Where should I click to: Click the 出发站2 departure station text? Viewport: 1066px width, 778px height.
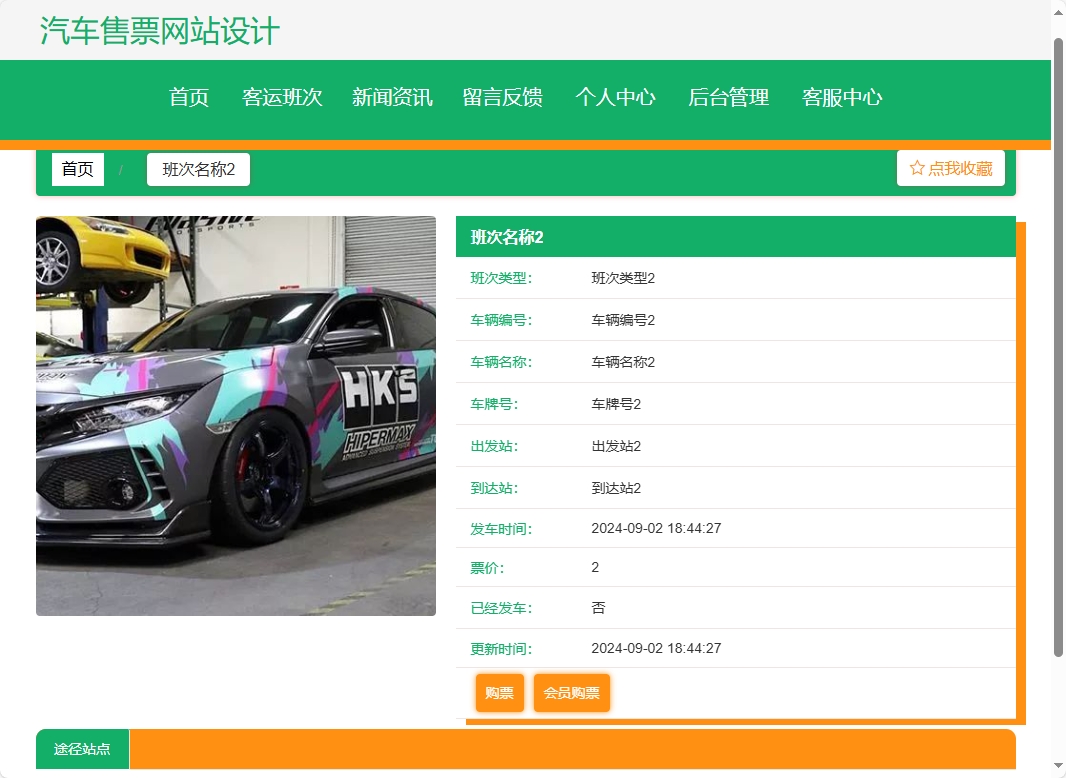[616, 446]
